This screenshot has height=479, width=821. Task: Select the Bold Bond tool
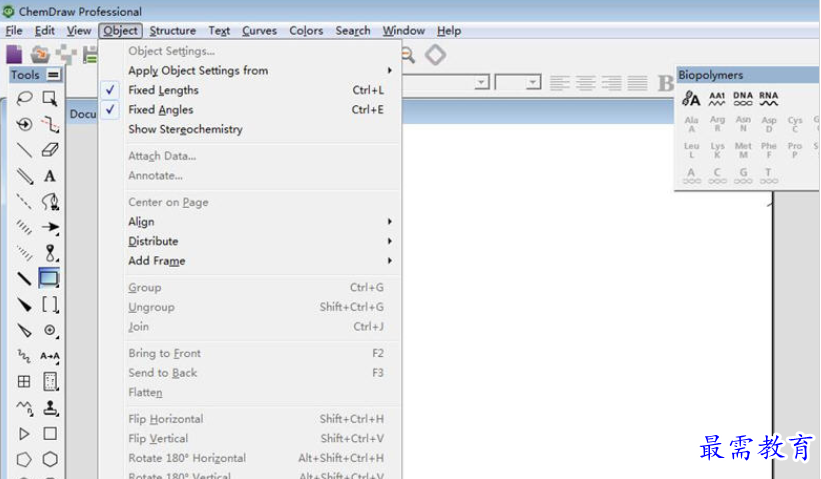point(24,279)
